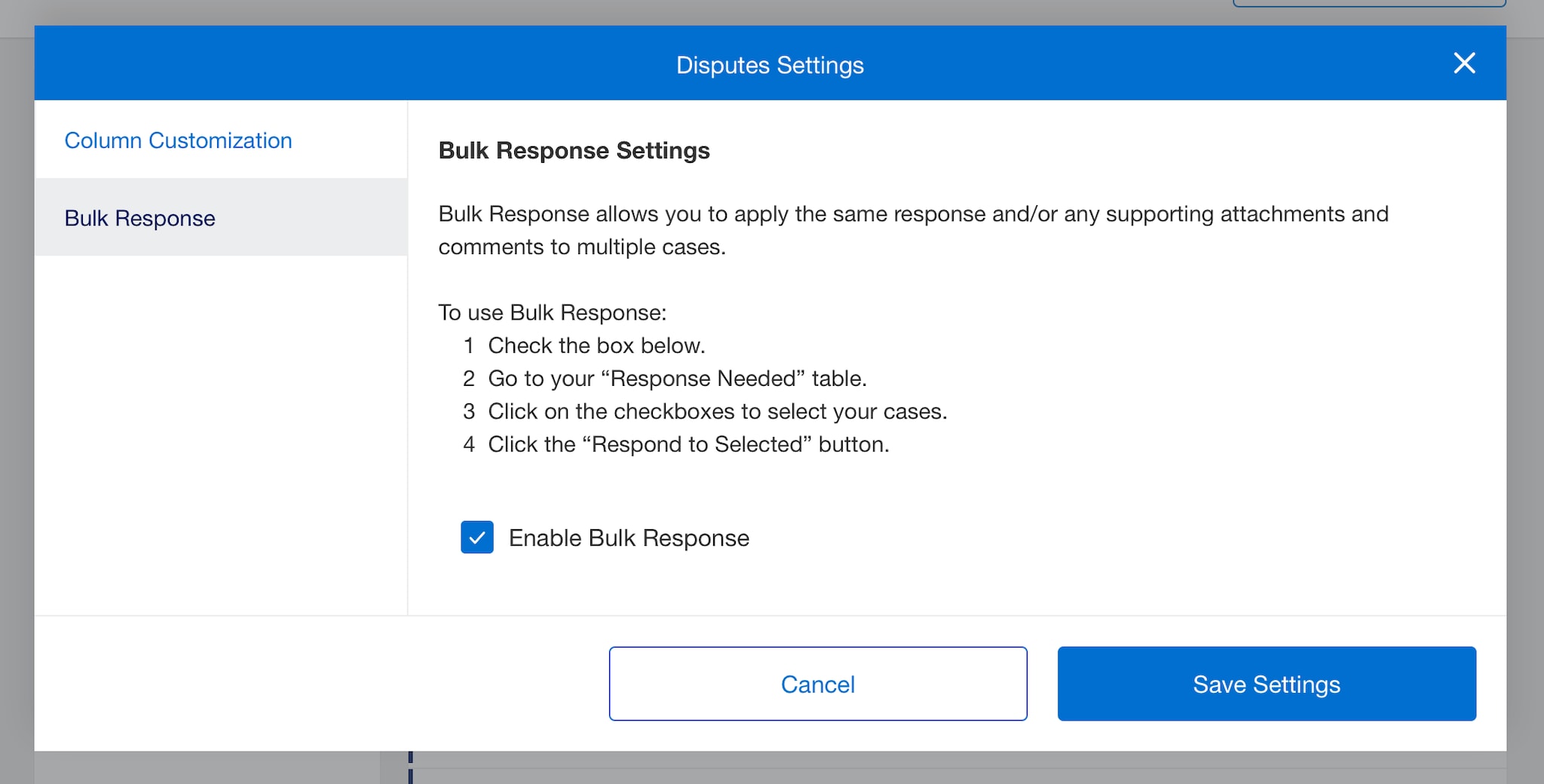Click the outlined button behind the dialog top
This screenshot has height=784, width=1544.
pos(1368,3)
